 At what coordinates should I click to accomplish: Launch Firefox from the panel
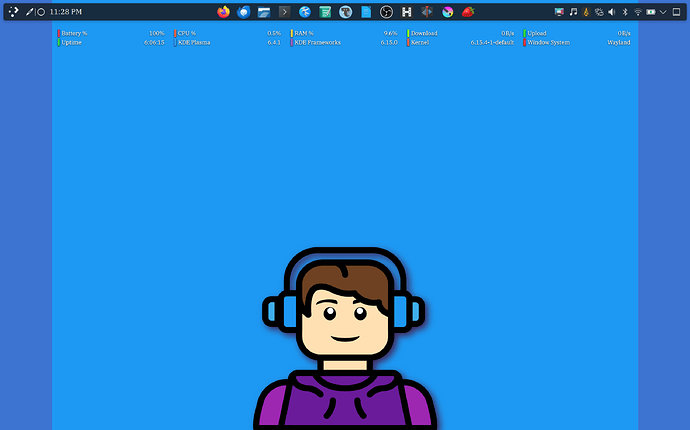click(x=224, y=12)
